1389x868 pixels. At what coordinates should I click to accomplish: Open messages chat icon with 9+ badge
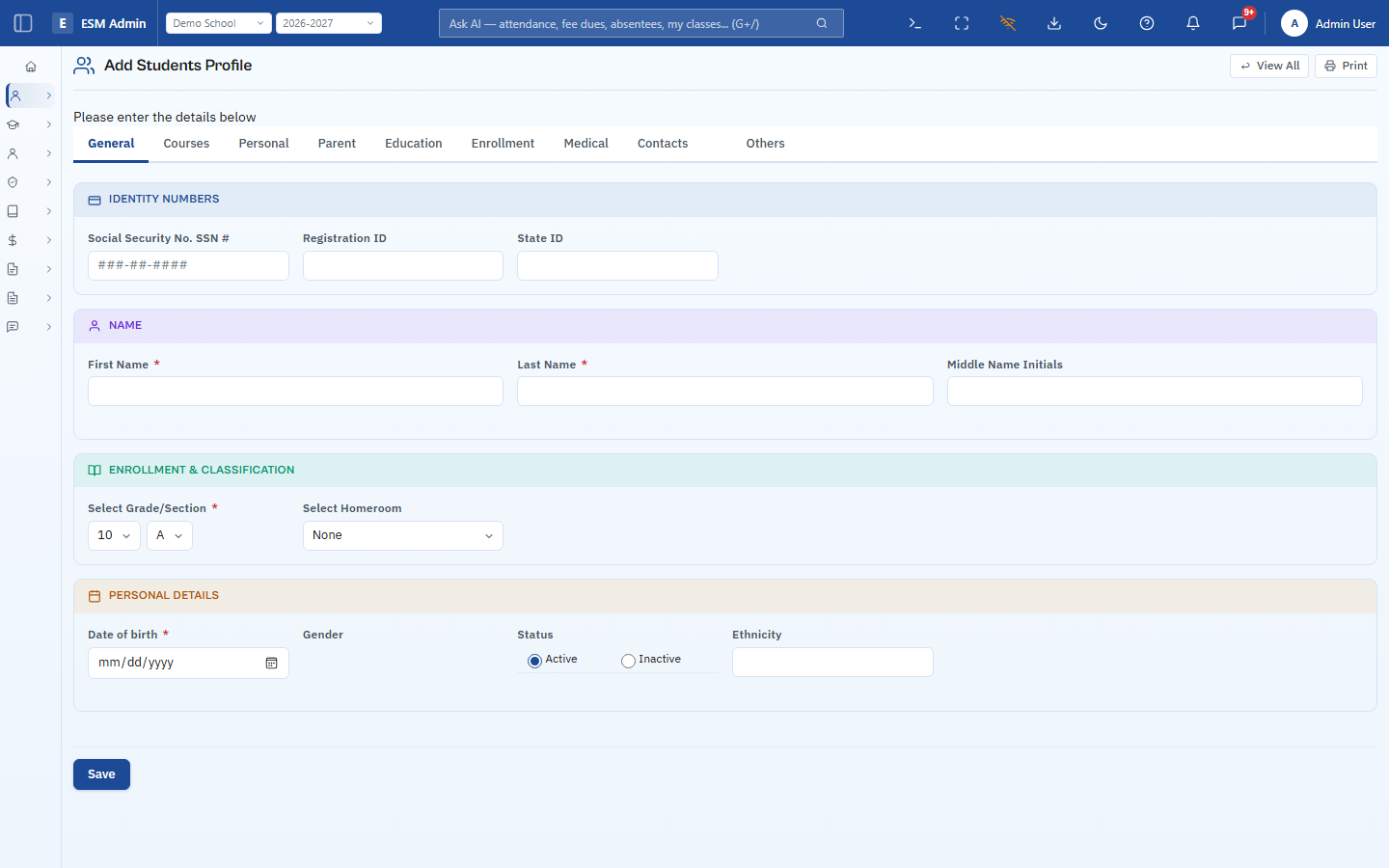click(1239, 23)
